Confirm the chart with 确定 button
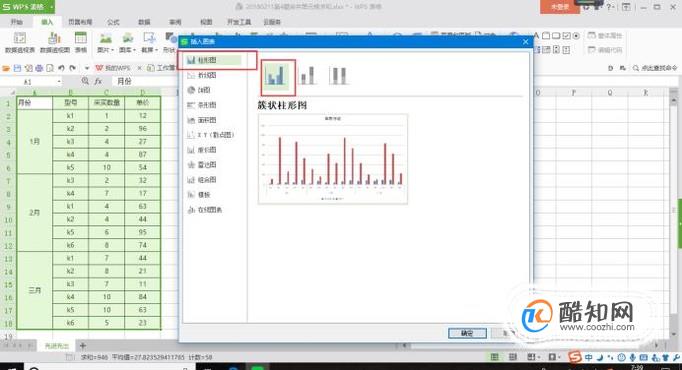Screen dimensions: 682x370 (467, 333)
